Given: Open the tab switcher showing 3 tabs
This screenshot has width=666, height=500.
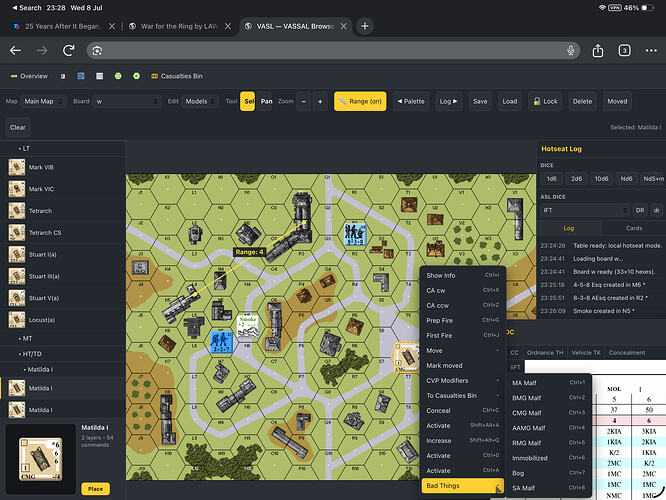Looking at the screenshot, I should (624, 51).
